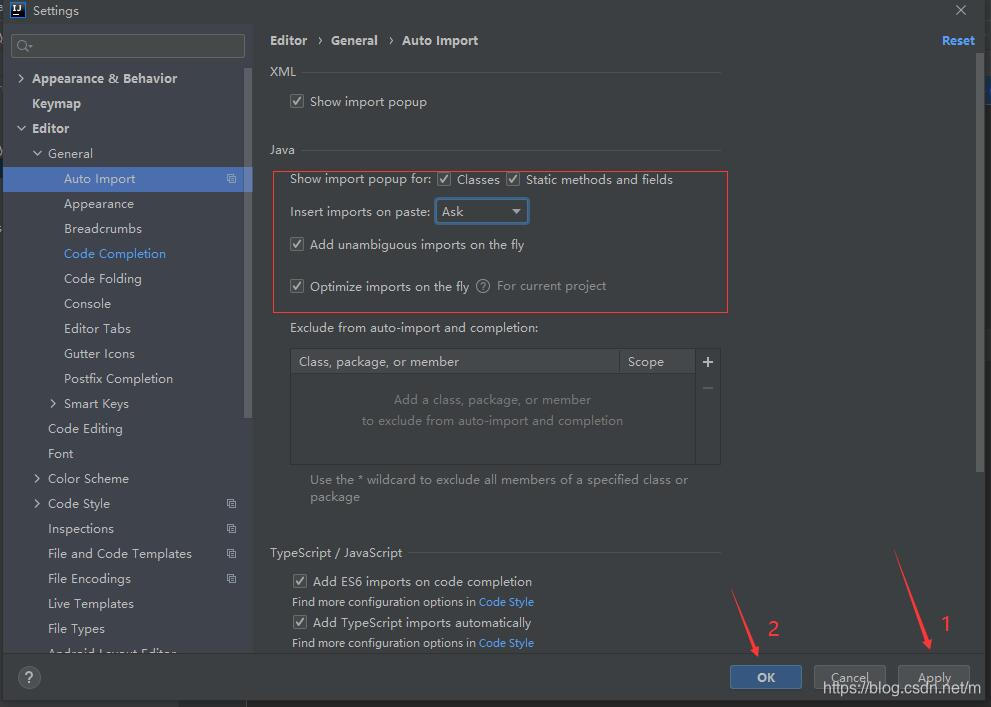Viewport: 991px width, 707px height.
Task: Click the search magnifier icon in settings search
Action: 24,46
